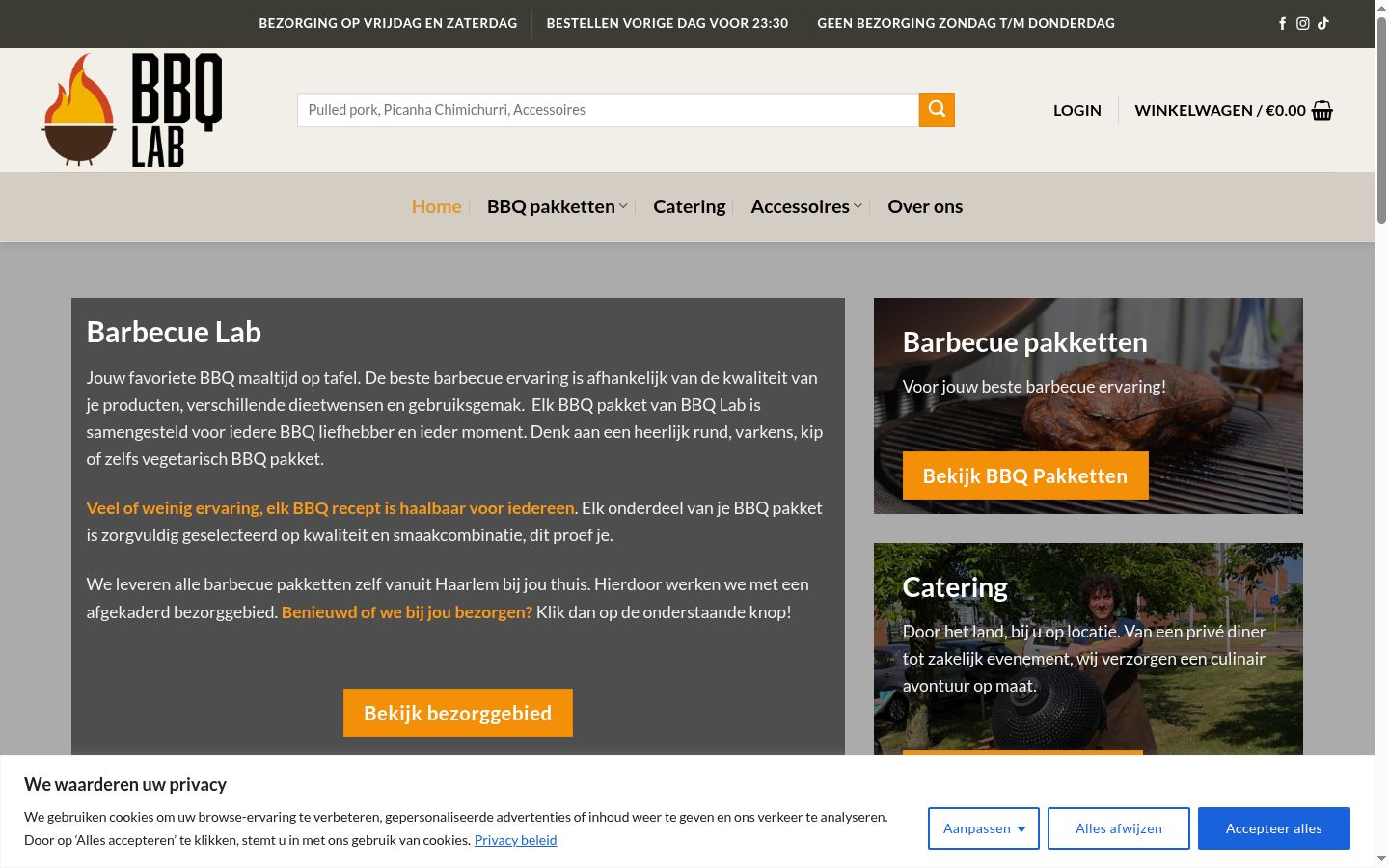Viewport: 1389px width, 868px height.
Task: Open the Privacy beleid link
Action: coord(515,840)
